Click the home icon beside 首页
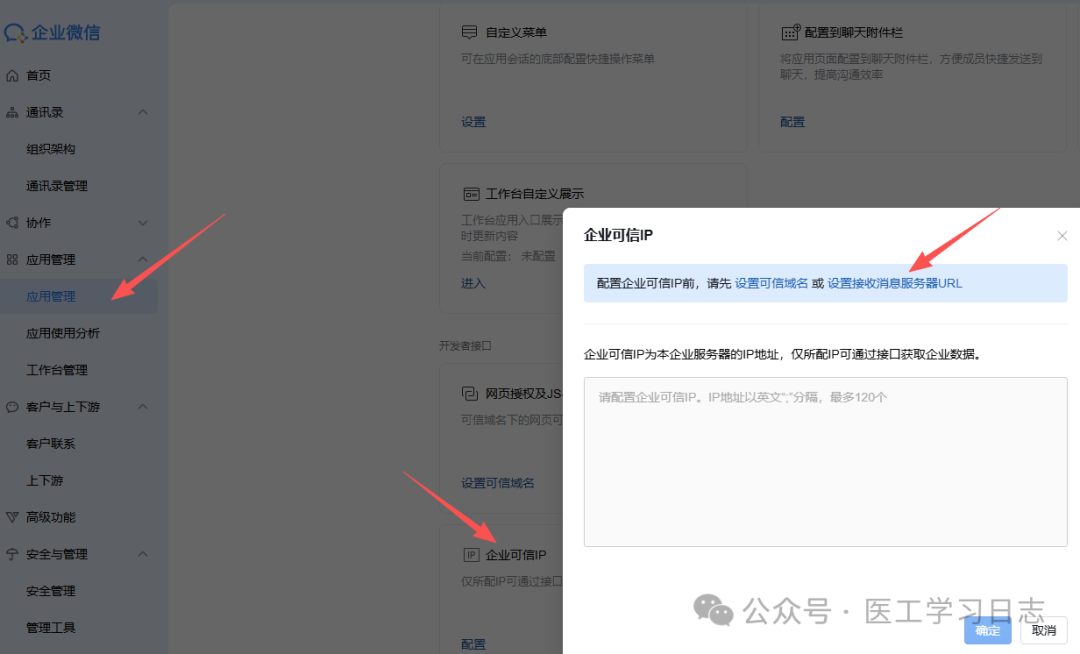The width and height of the screenshot is (1080, 654). [x=14, y=75]
